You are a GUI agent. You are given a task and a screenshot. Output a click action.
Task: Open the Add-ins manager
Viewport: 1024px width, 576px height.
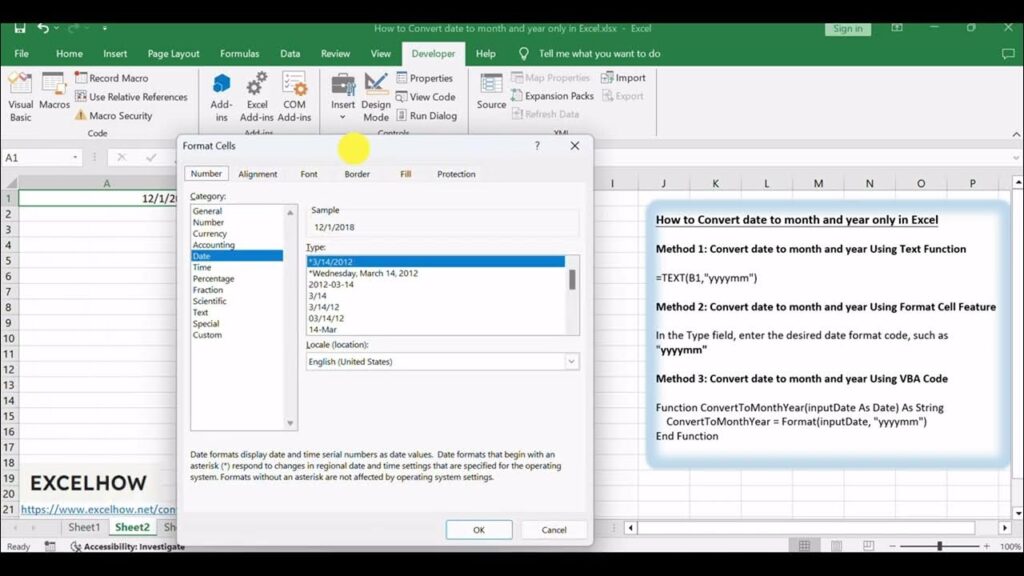point(221,97)
